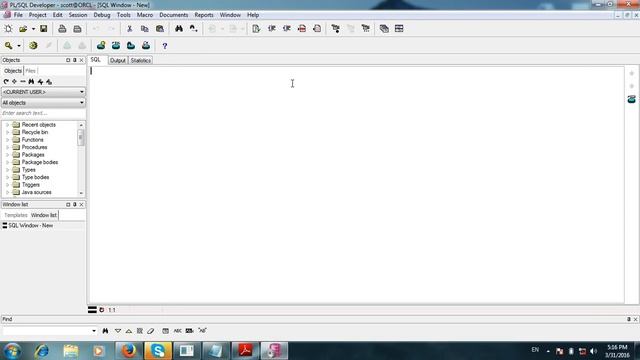Screen dimensions: 640x360
Task: Click the clear highlight eraser icon in Find bar
Action: click(151, 331)
